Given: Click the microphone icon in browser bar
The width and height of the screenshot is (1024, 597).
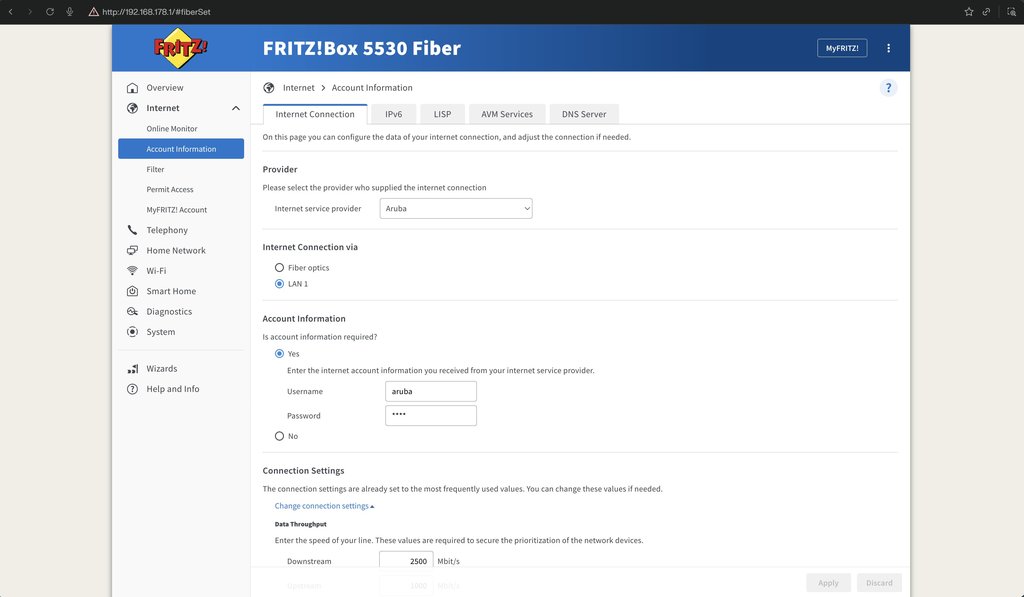Looking at the screenshot, I should tap(69, 12).
